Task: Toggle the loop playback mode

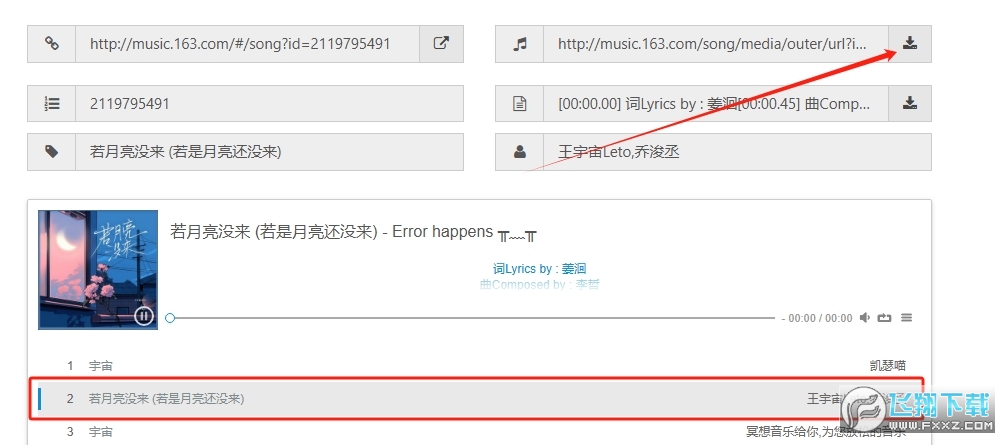Action: tap(885, 317)
